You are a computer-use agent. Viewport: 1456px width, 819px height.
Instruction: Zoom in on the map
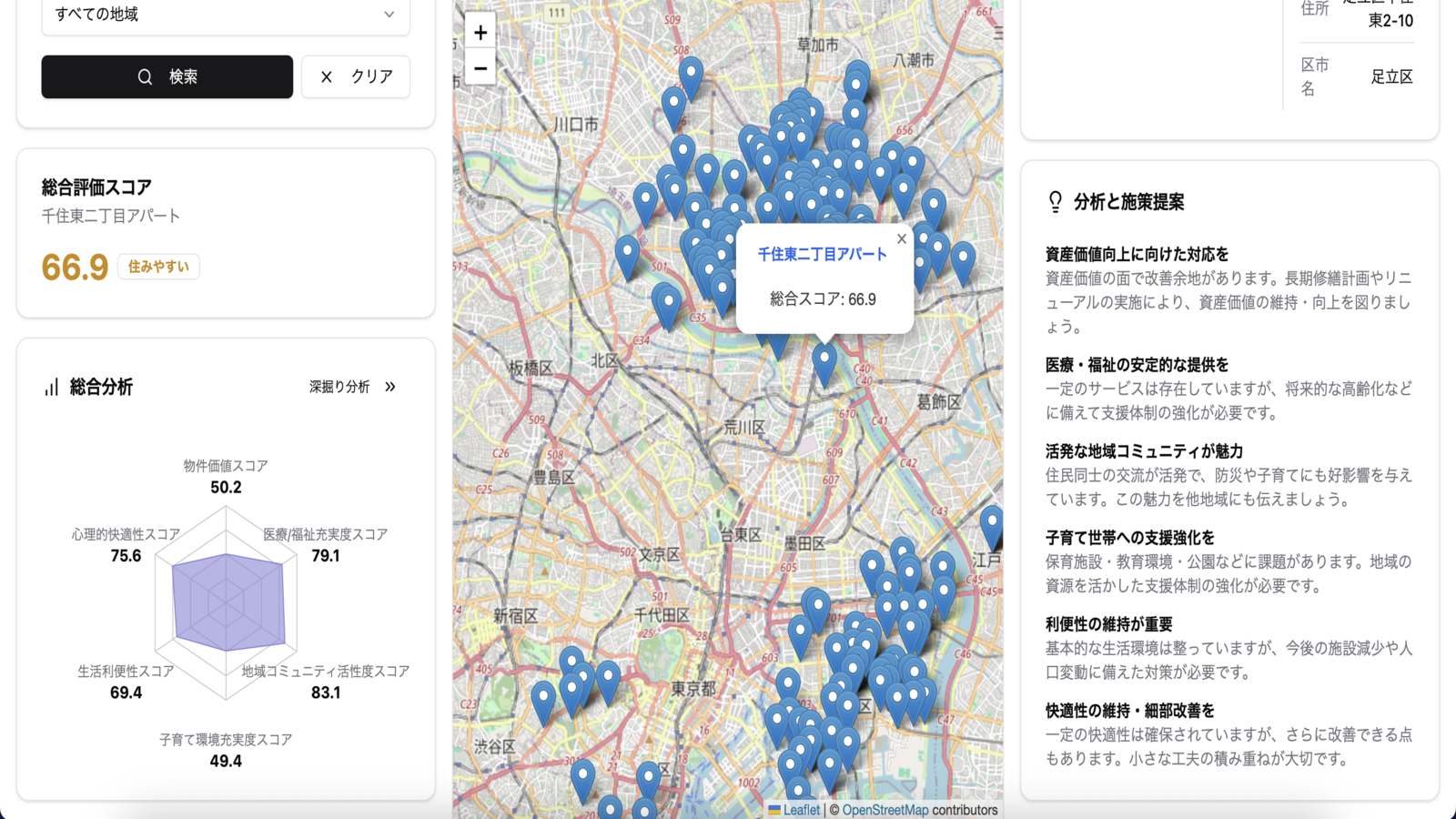coord(480,32)
